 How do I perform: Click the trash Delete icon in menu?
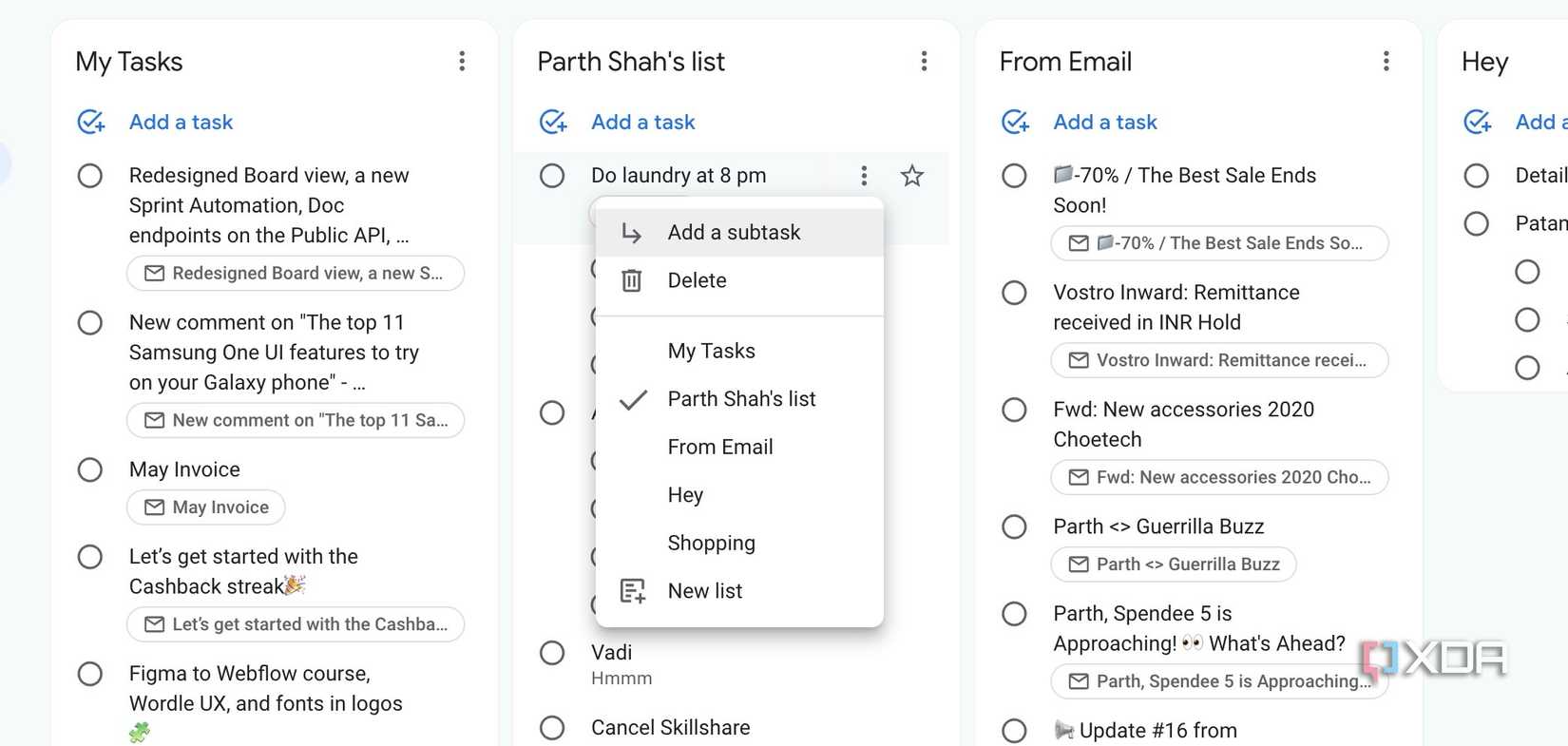(x=632, y=280)
